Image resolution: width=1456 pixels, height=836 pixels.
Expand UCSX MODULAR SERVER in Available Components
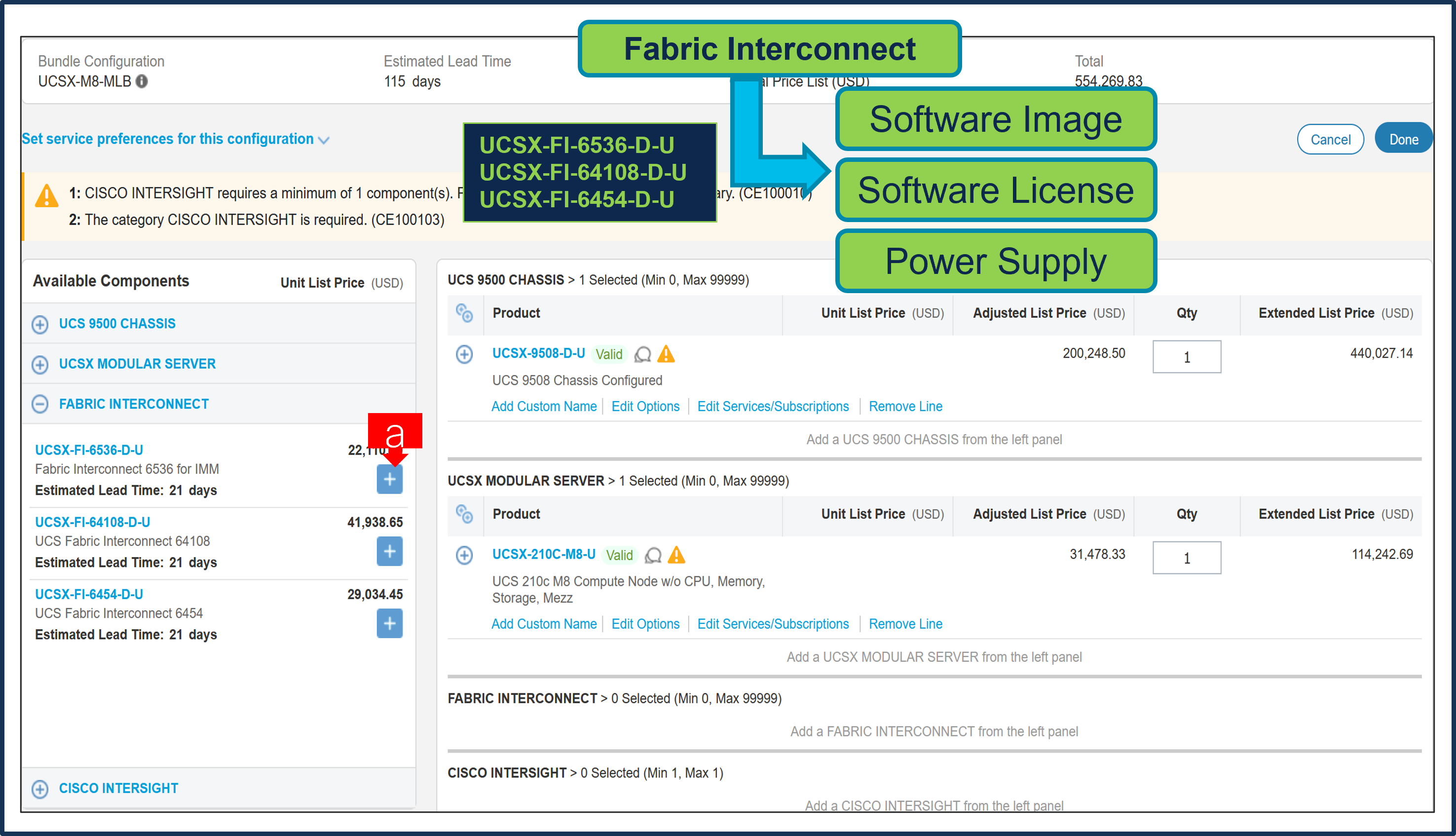coord(39,365)
